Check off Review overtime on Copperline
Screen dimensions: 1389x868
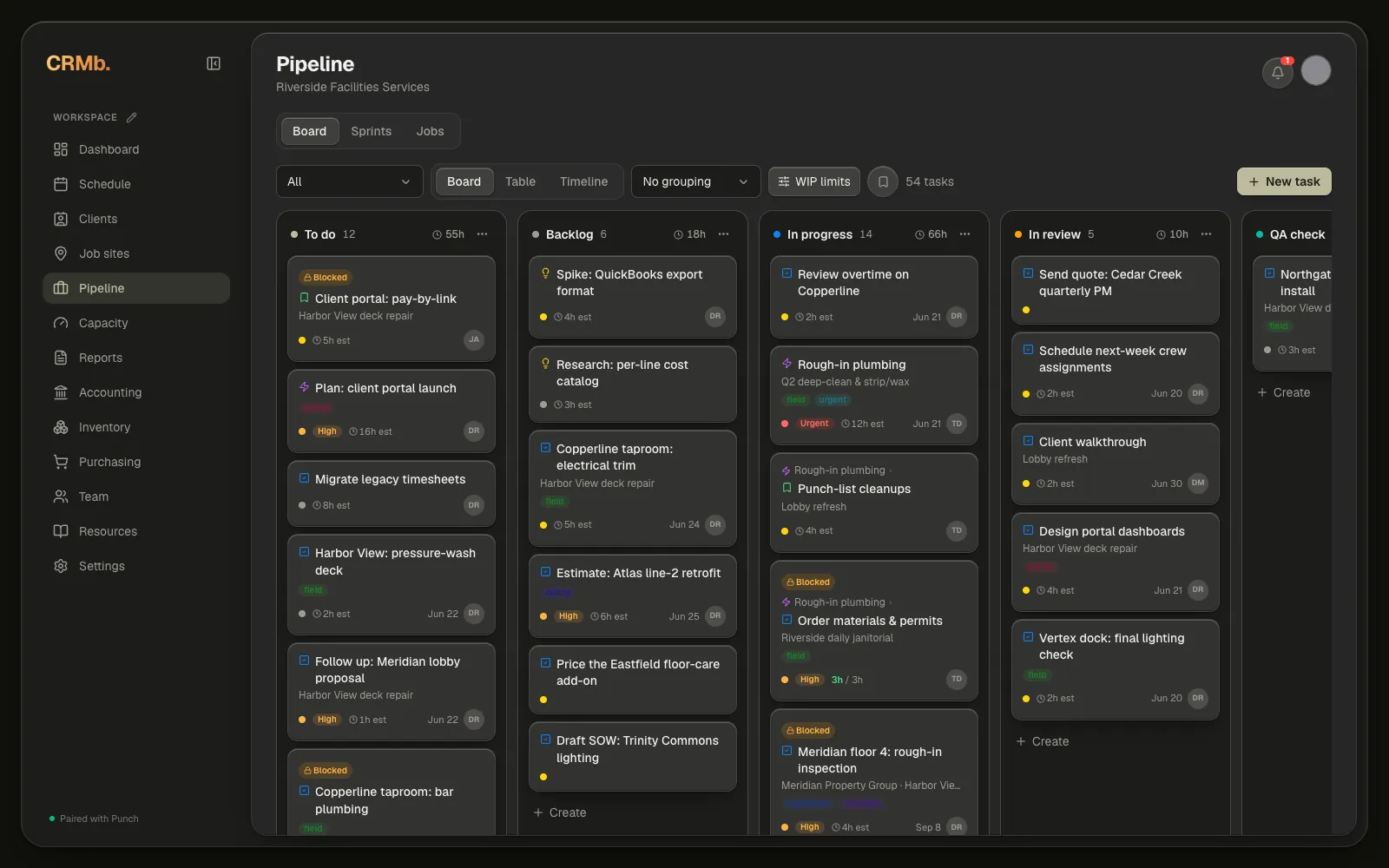(x=787, y=273)
